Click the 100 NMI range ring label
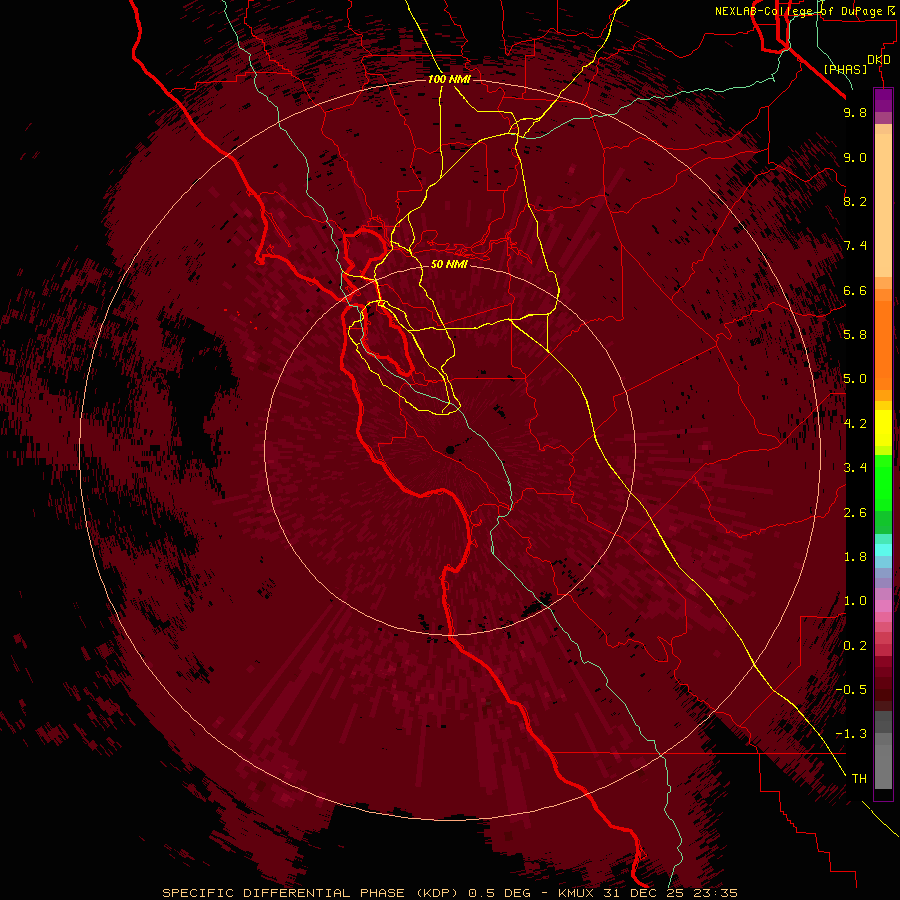This screenshot has width=900, height=900. [449, 79]
